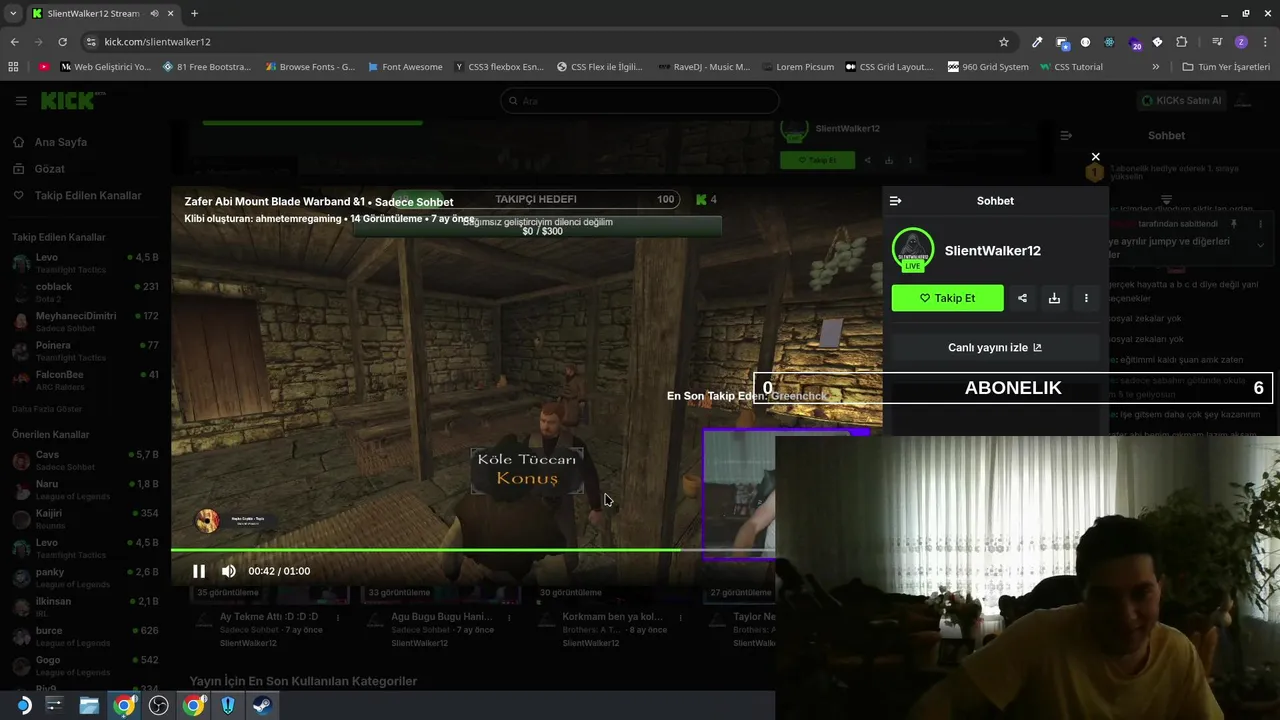
Task: Collapse the main chat panel icon
Action: (1066, 135)
